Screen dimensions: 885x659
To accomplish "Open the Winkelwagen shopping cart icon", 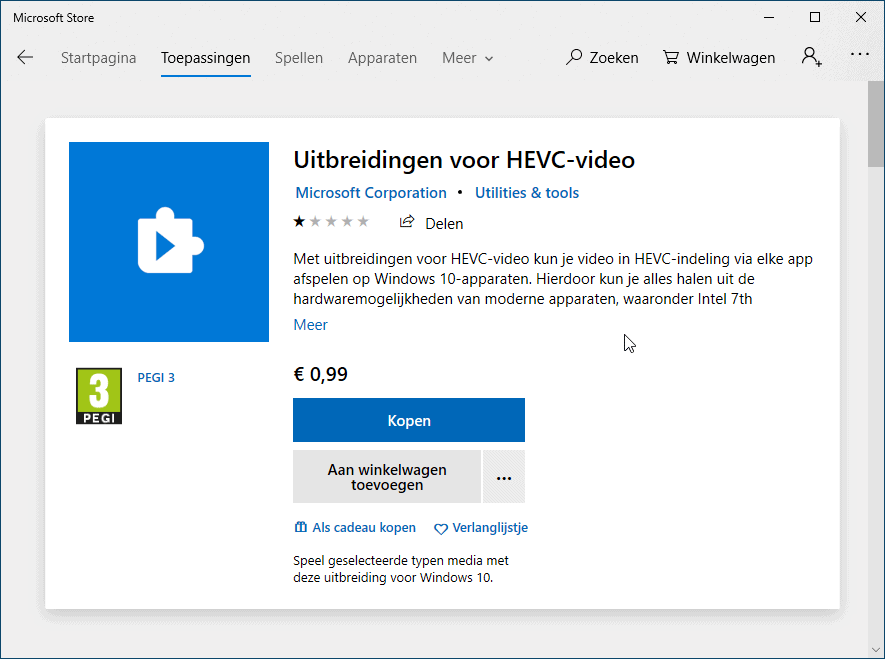I will (x=670, y=57).
